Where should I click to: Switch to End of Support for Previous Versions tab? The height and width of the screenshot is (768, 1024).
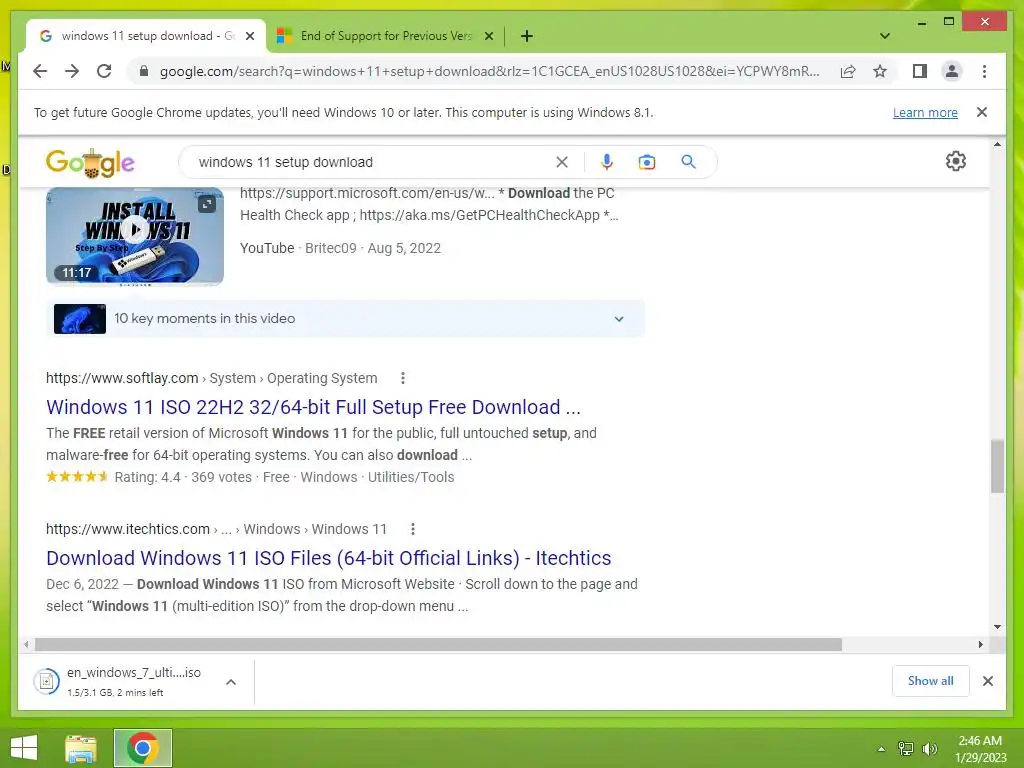[385, 36]
